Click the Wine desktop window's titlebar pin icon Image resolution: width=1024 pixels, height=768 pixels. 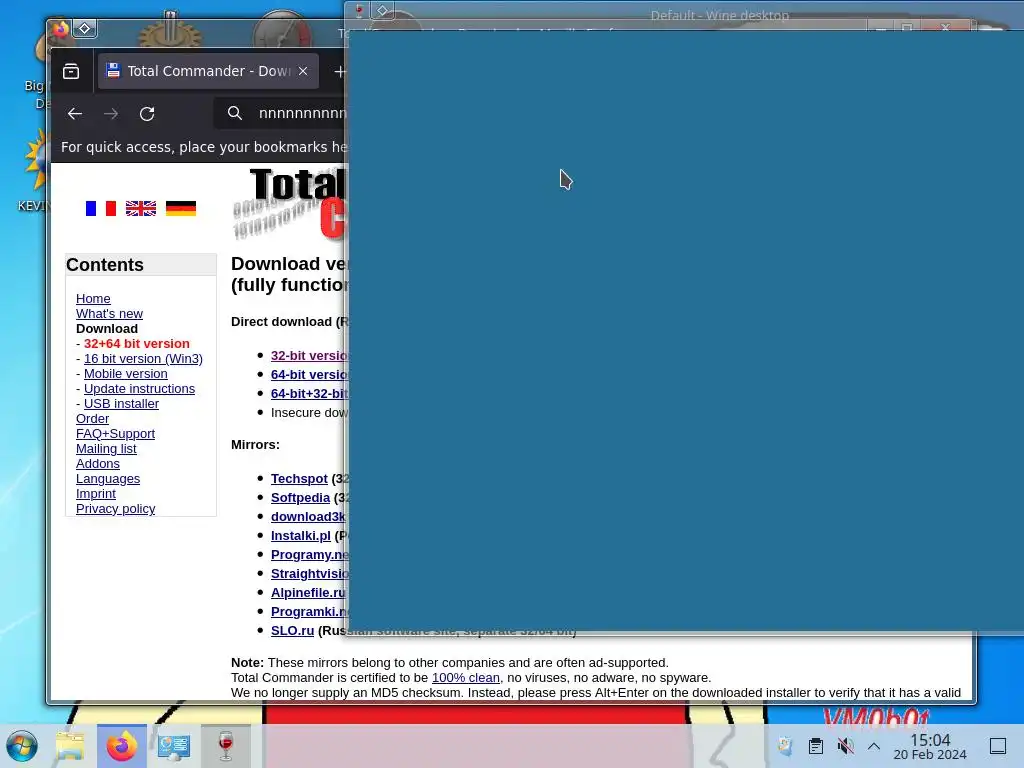[x=383, y=10]
